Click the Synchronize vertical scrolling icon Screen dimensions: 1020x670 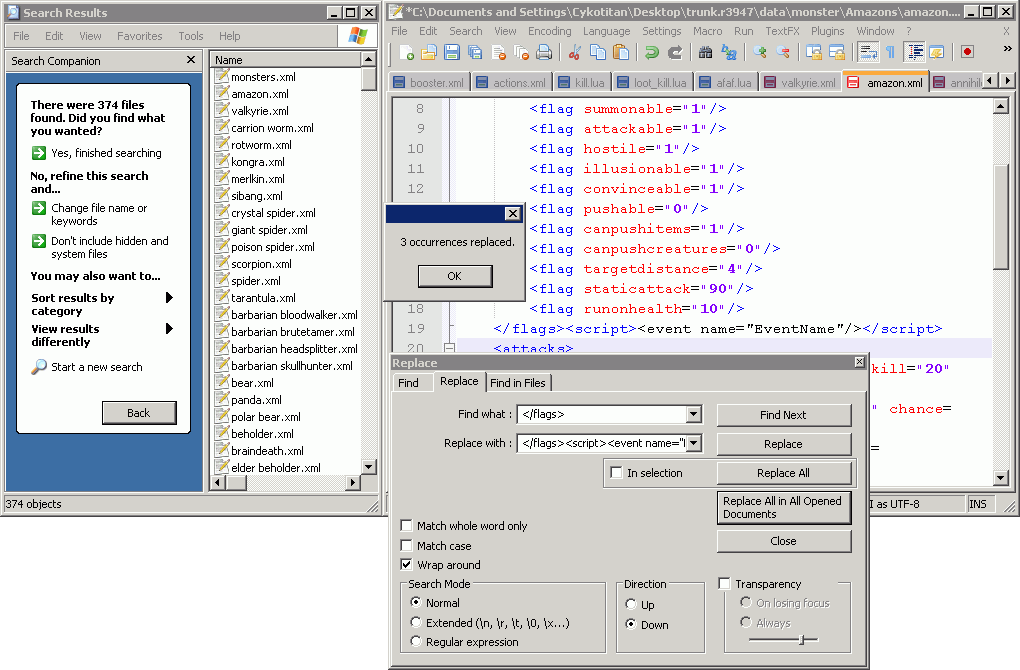tap(813, 53)
